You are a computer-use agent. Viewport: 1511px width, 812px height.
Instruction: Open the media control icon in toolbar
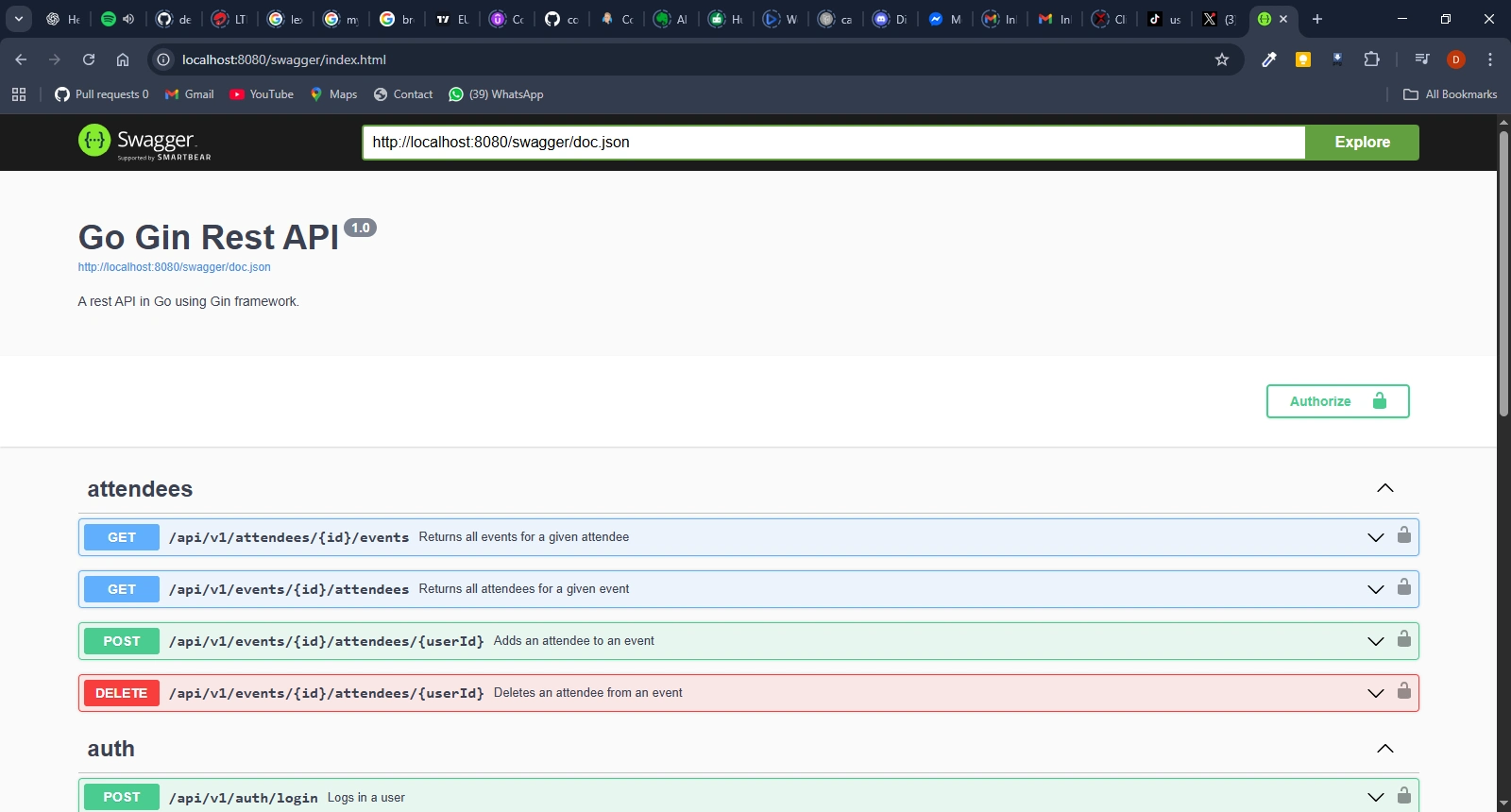[1422, 59]
